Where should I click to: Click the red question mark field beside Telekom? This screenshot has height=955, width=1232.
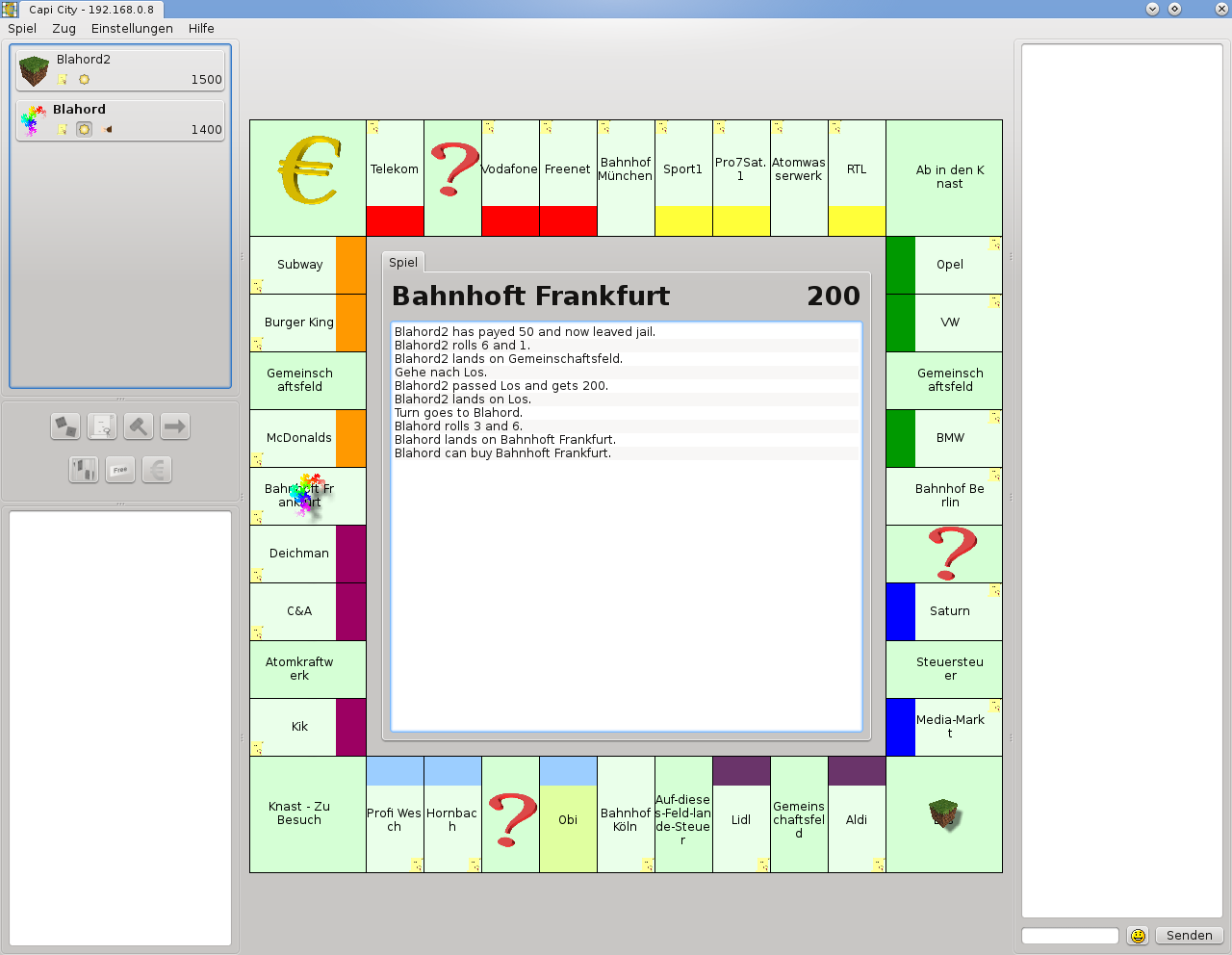452,178
